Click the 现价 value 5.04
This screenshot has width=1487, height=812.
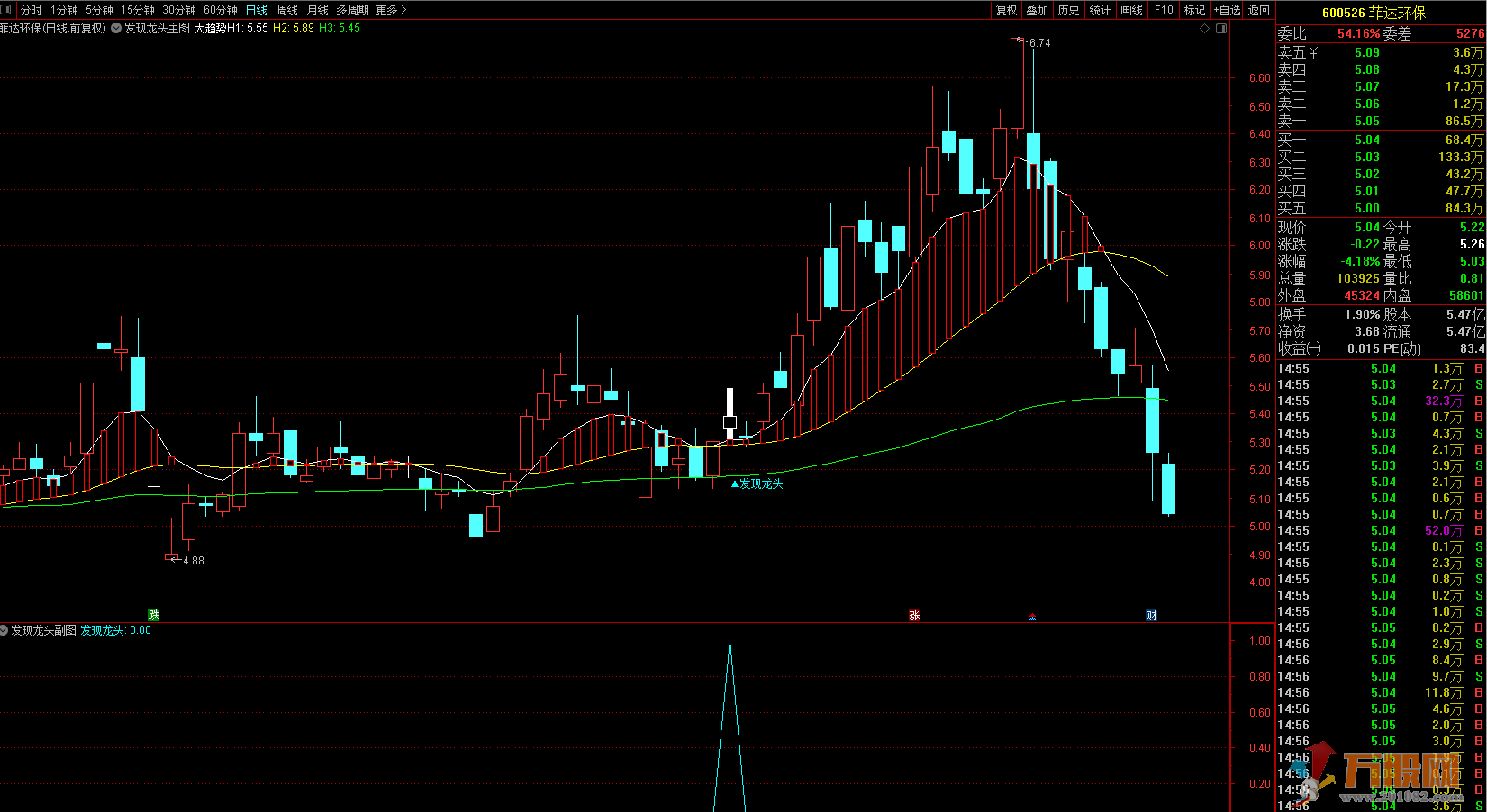click(1367, 228)
